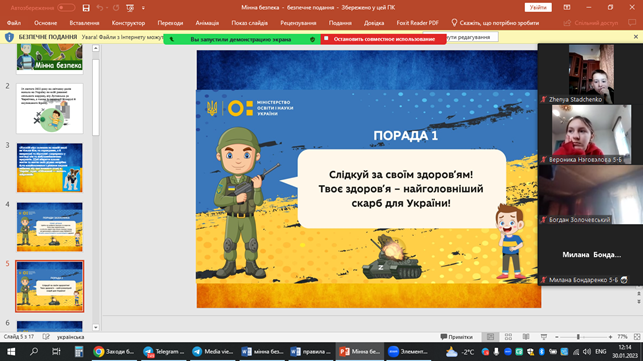Open Reading view from the status bar
643x361 pixels.
(526, 337)
